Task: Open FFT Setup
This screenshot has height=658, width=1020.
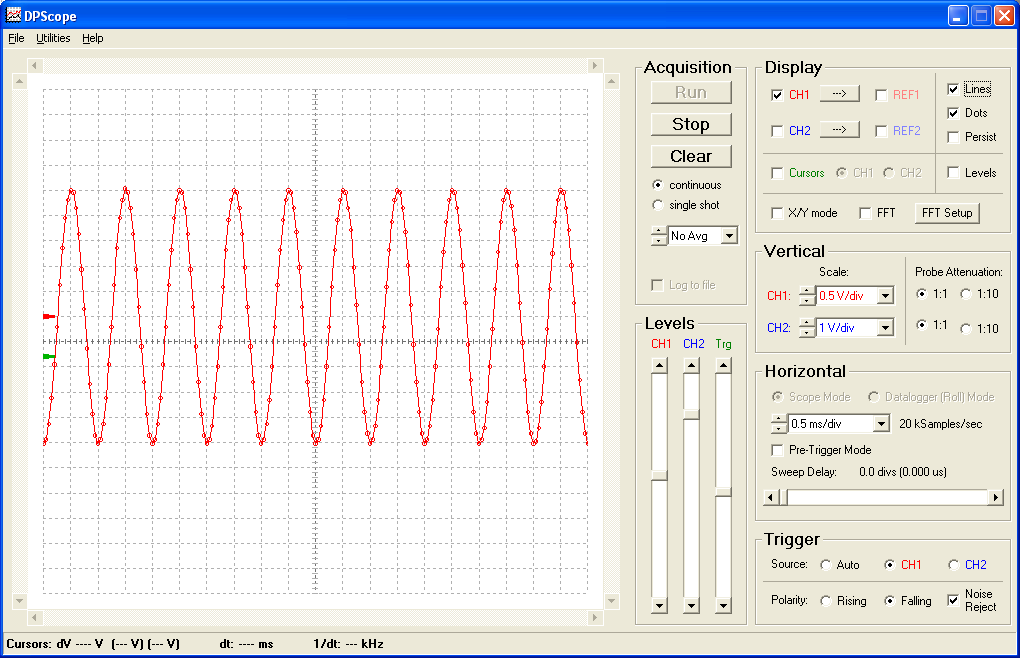Action: pos(946,212)
